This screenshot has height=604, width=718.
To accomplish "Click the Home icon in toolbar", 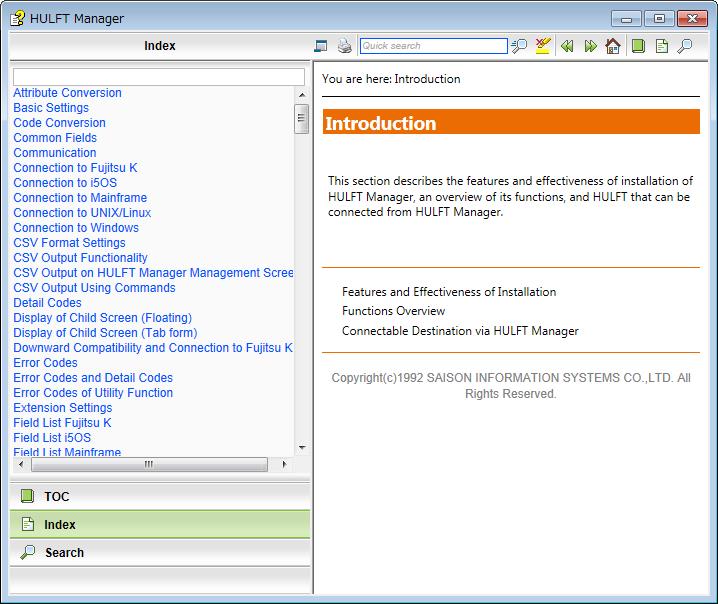I will [x=613, y=46].
